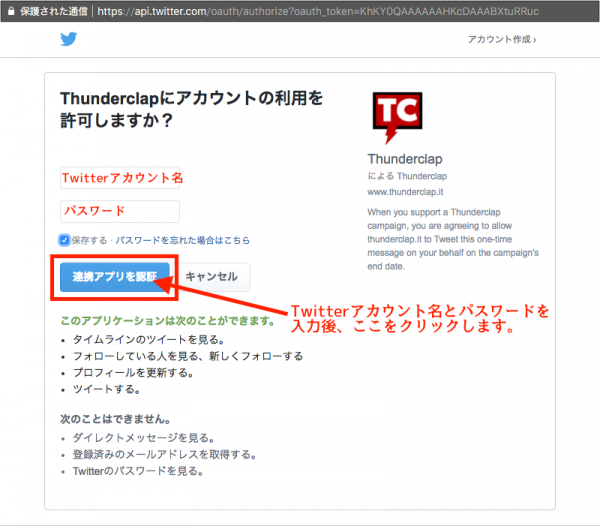Viewport: 600px width, 526px height.
Task: Click the Twitterアカウント名 input field
Action: click(120, 178)
